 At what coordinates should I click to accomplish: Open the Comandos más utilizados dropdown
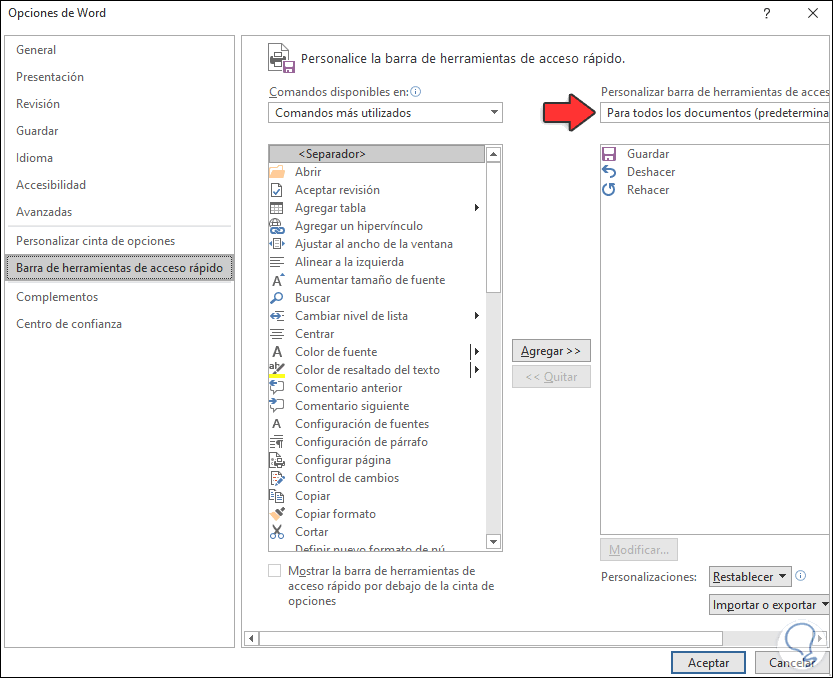click(x=385, y=113)
